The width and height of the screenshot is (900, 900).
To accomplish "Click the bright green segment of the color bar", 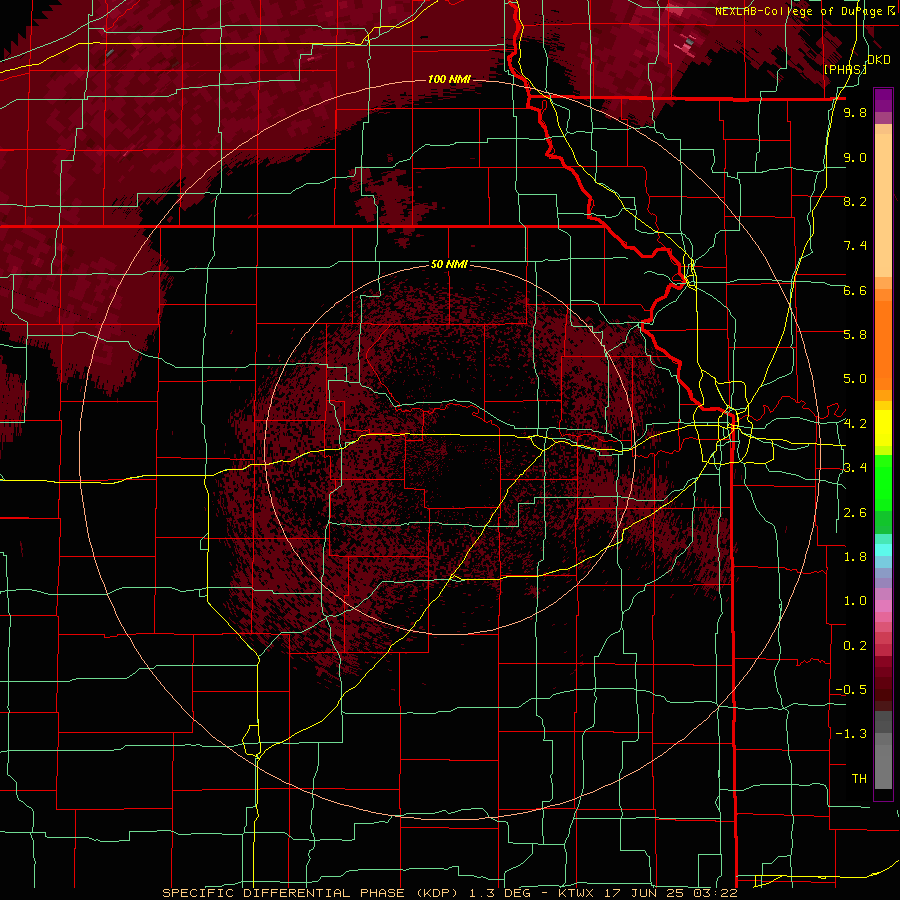I will [x=883, y=483].
